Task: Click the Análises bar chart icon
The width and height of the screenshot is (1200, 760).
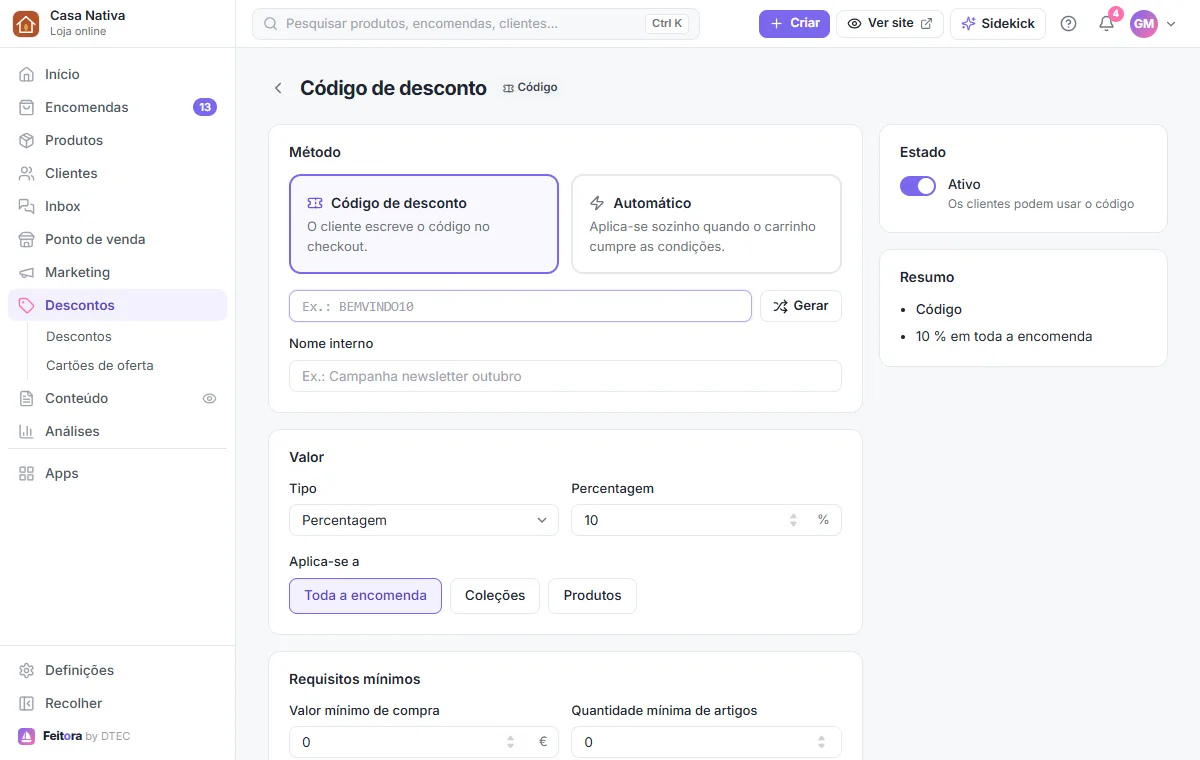Action: pyautogui.click(x=27, y=431)
